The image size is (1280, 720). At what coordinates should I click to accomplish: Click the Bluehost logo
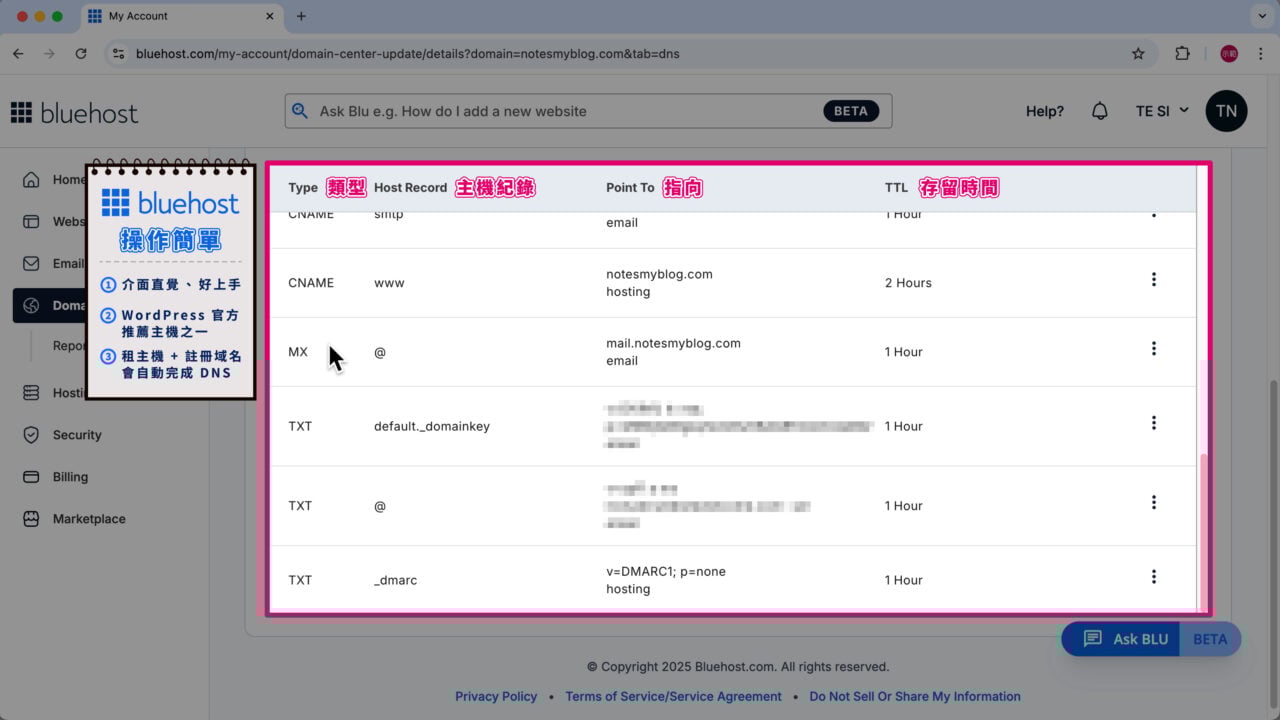coord(74,112)
